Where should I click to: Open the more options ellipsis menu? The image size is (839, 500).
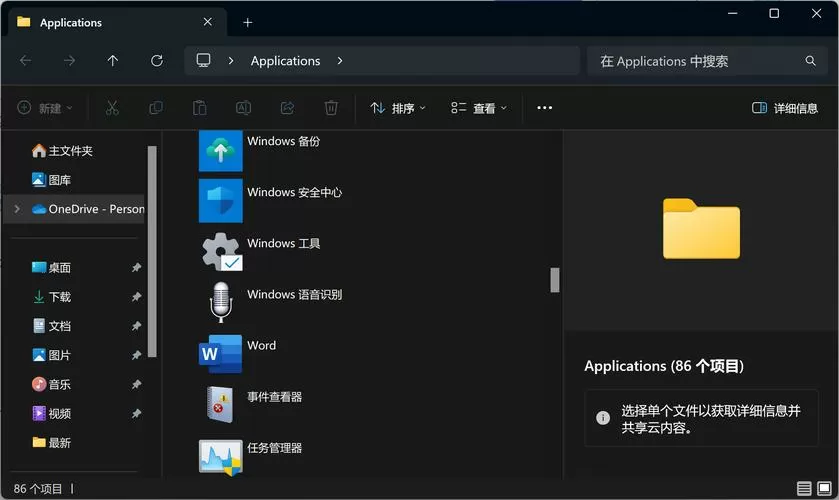(545, 108)
